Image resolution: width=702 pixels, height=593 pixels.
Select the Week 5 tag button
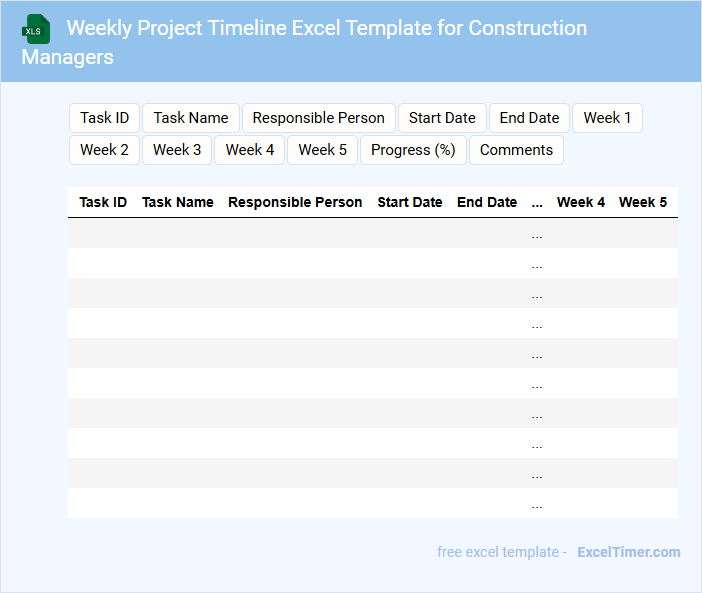coord(323,150)
